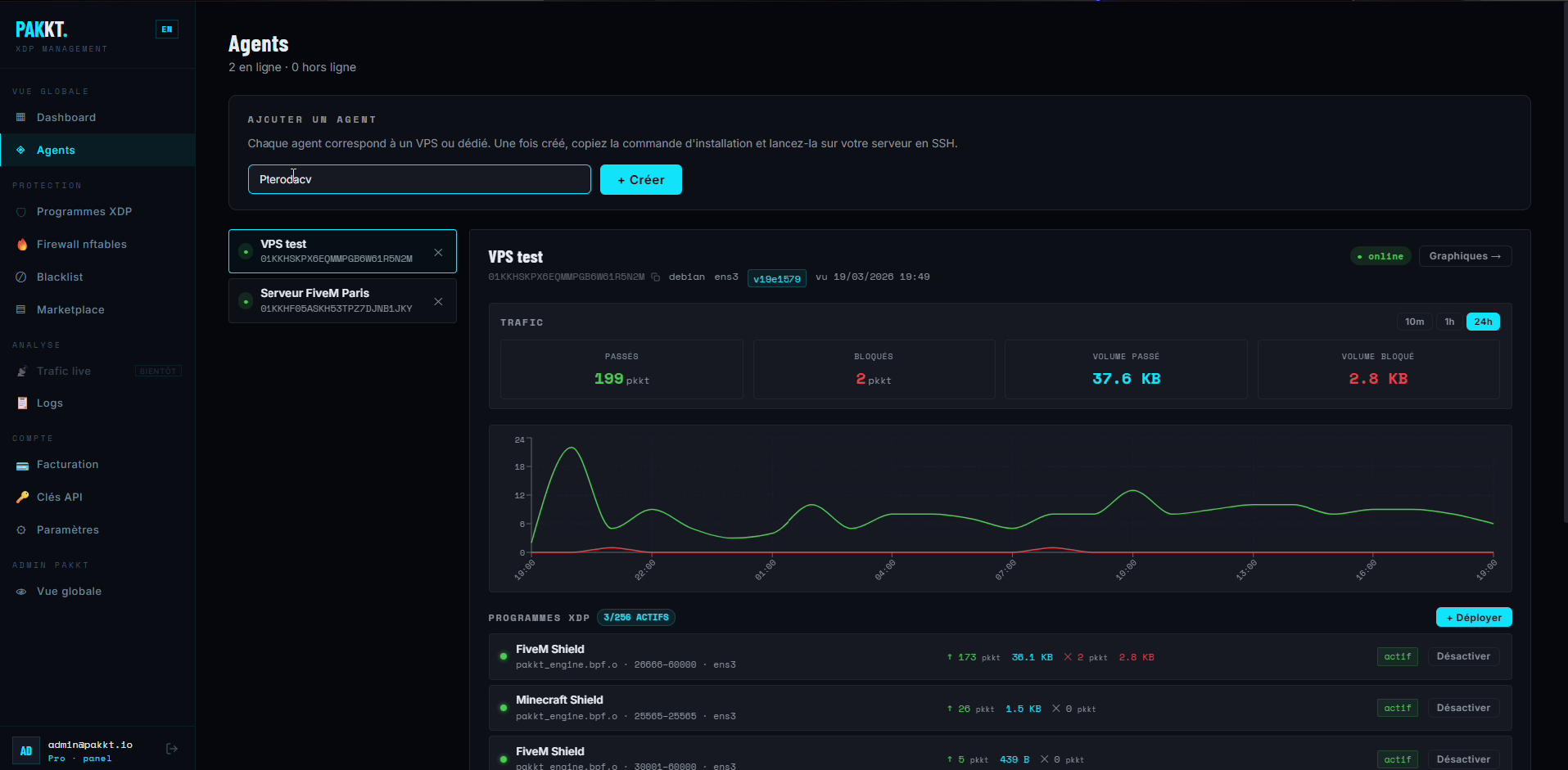
Task: Click the Clés API key icon
Action: tap(21, 498)
